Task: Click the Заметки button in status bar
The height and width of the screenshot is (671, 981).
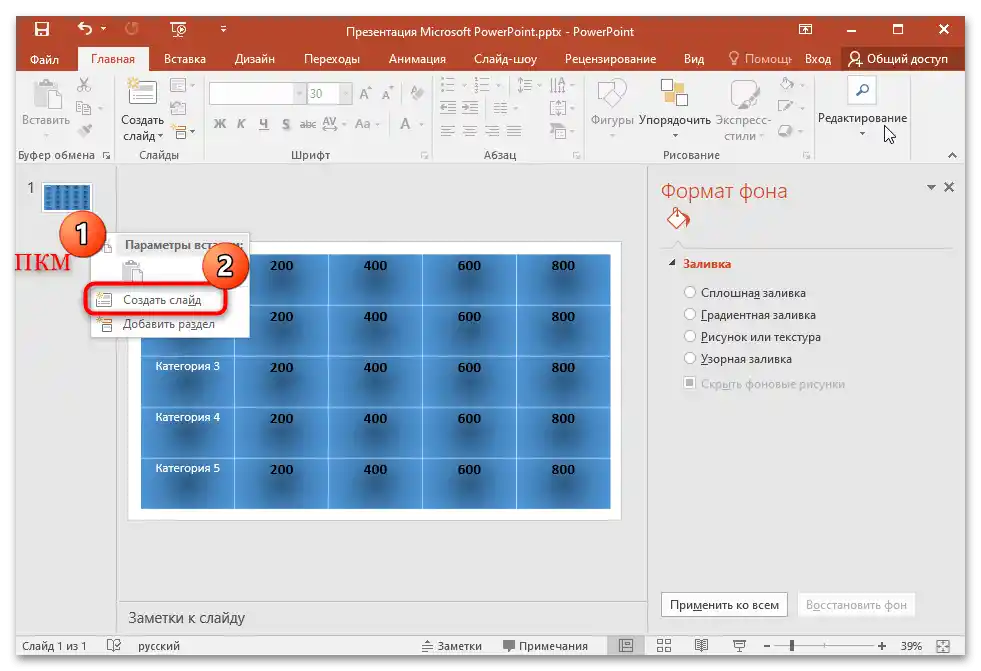Action: pos(452,646)
